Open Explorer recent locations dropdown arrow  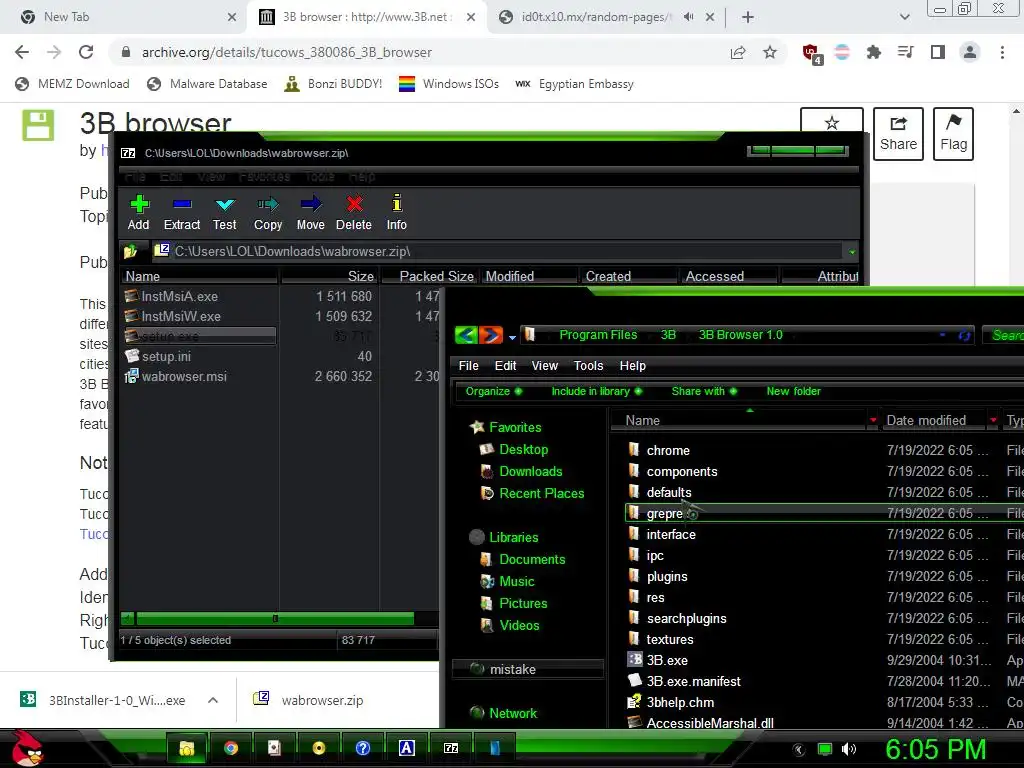[x=512, y=338]
